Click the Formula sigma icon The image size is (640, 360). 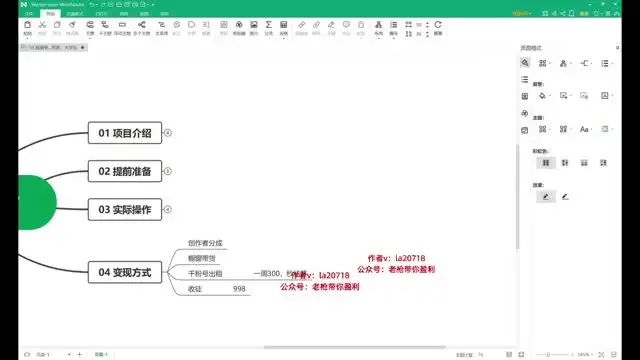pyautogui.click(x=269, y=25)
